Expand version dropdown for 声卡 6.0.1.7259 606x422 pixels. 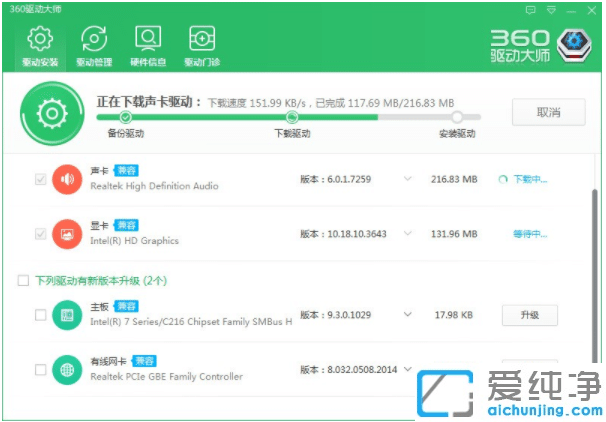407,179
